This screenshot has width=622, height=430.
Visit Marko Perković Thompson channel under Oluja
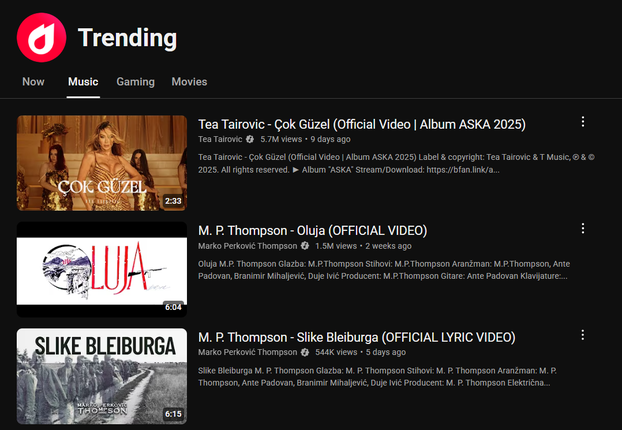coord(248,246)
